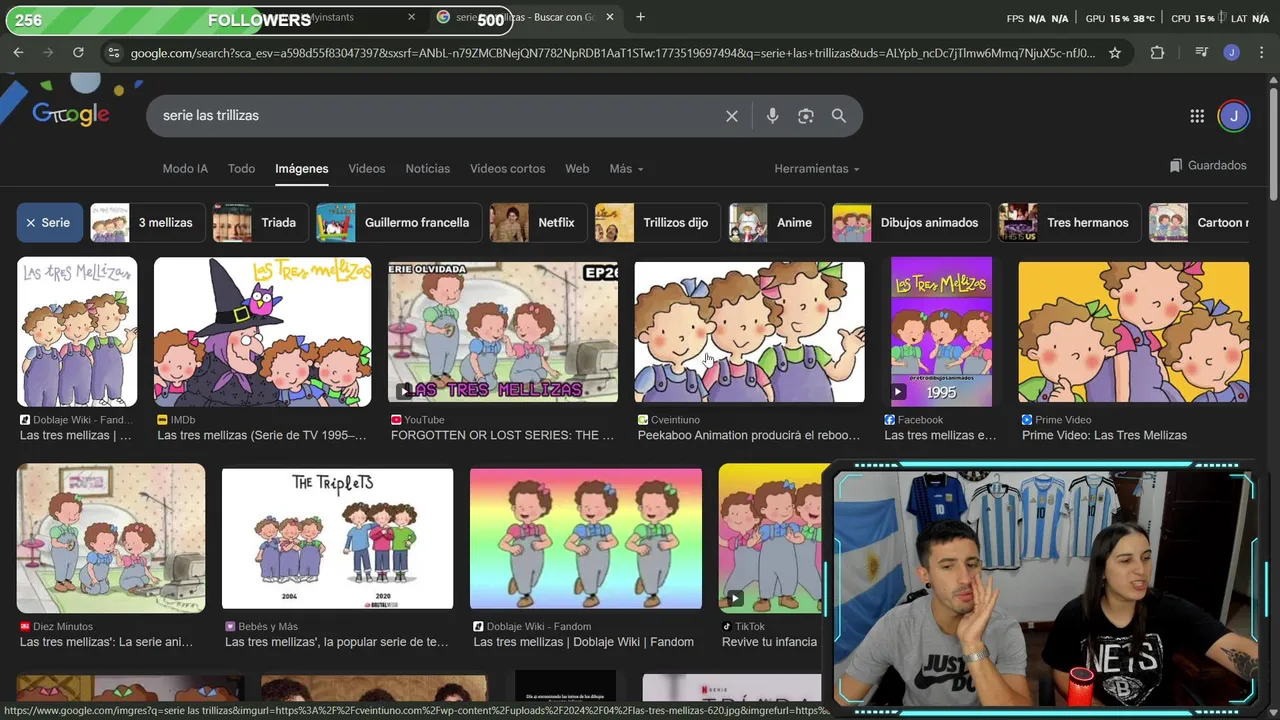Select the Triada filter chip
The image size is (1280, 720).
pyautogui.click(x=261, y=223)
